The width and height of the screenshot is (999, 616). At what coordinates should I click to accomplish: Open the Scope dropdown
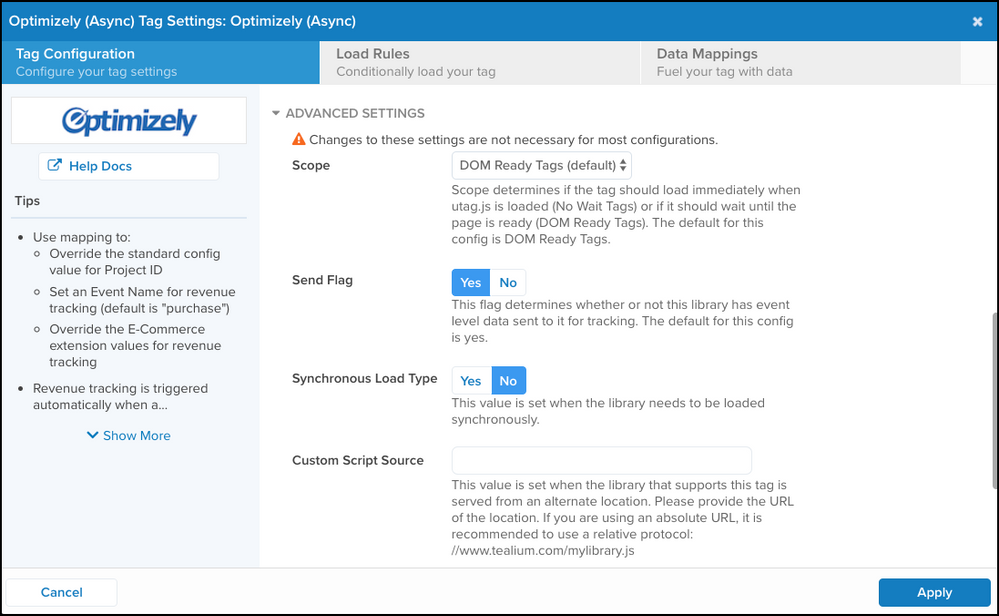coord(541,165)
